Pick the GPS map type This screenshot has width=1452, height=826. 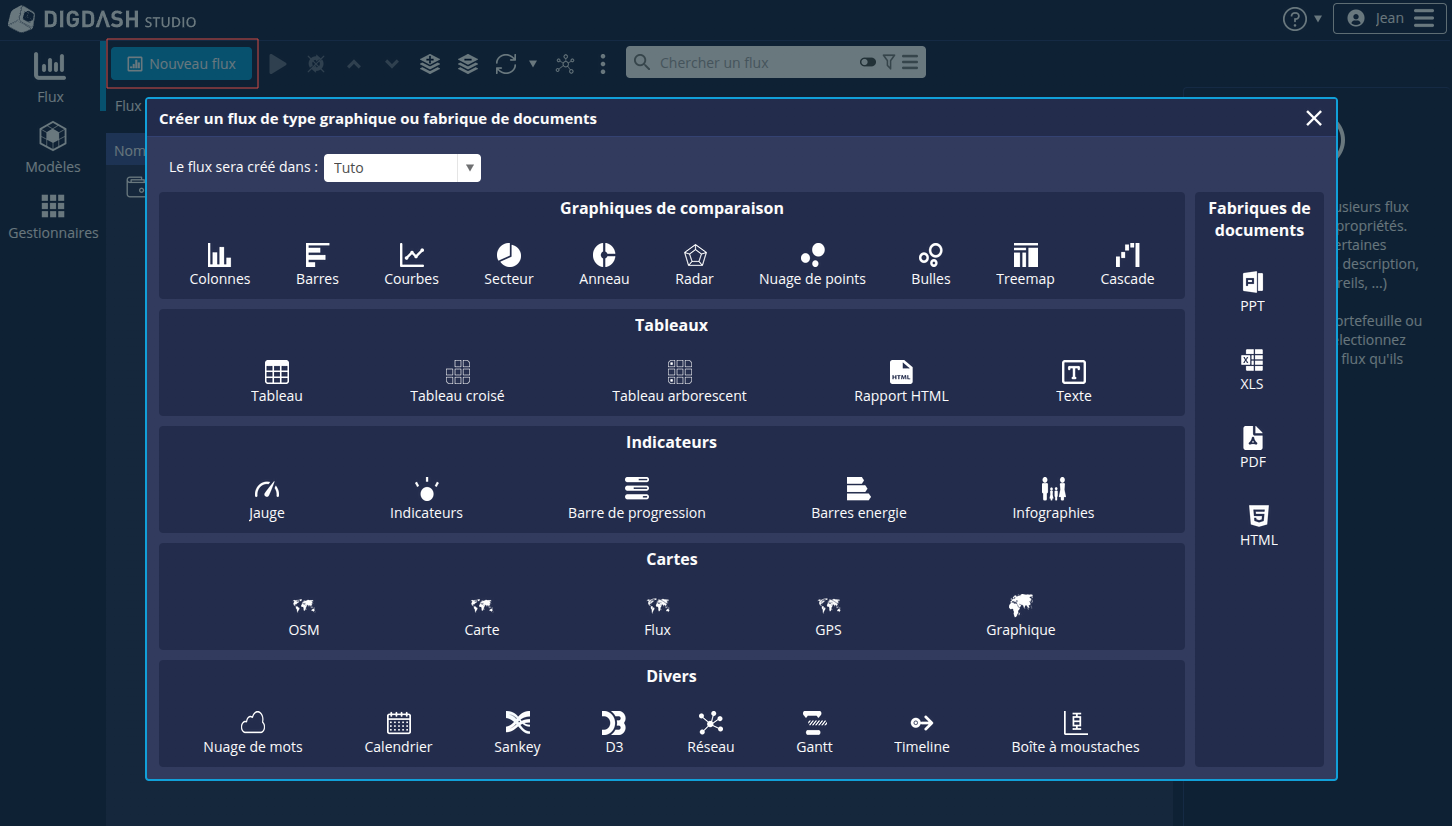(x=828, y=616)
